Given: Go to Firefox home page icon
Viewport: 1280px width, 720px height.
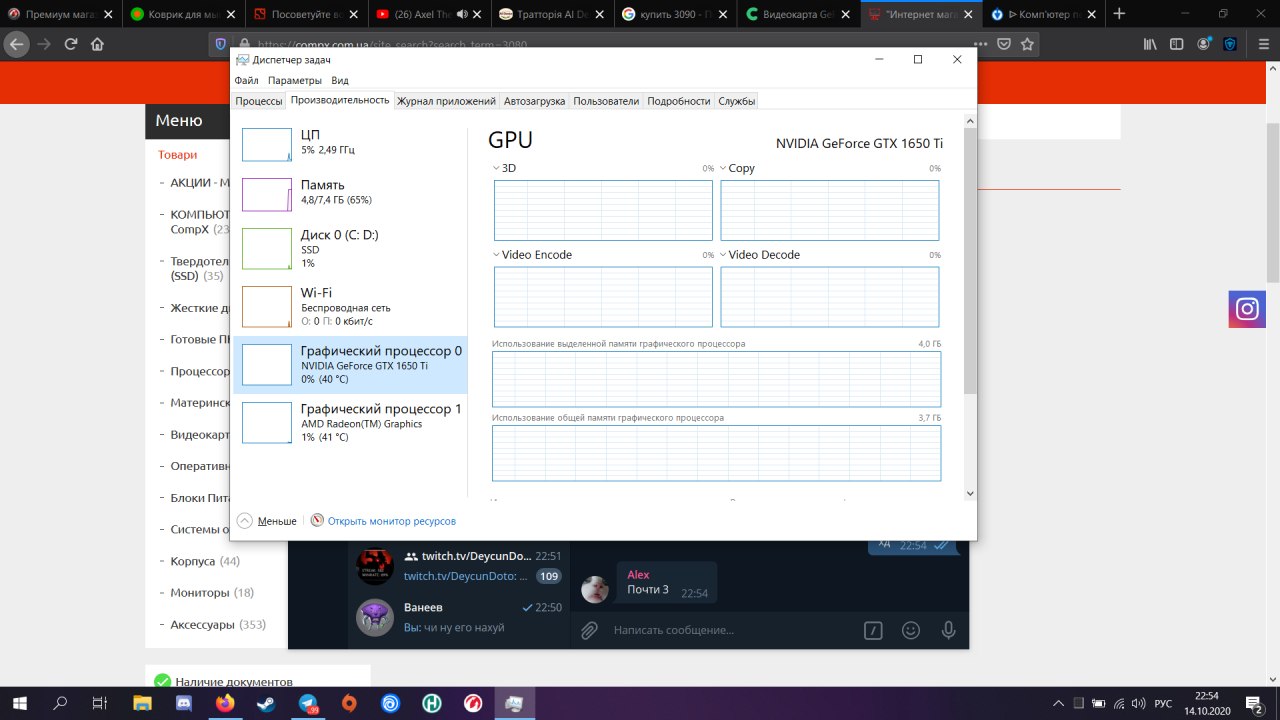Looking at the screenshot, I should click(97, 44).
